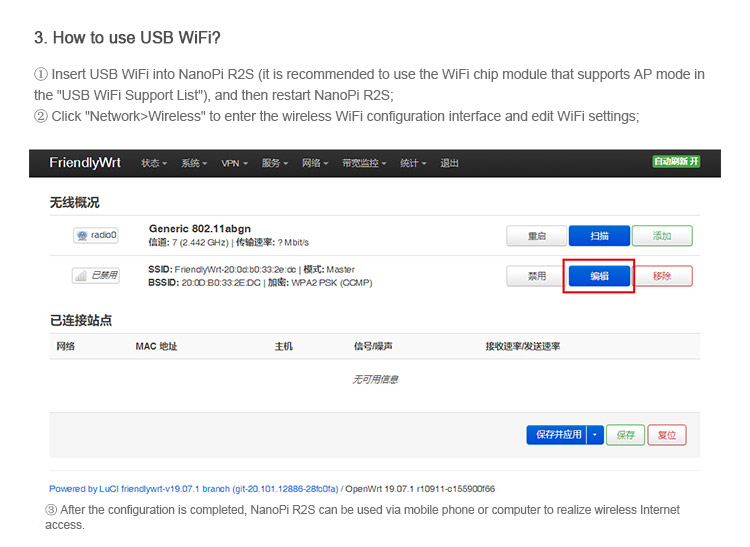Screen dimensions: 750x547
Task: Click 退出 to log out
Action: coord(450,163)
